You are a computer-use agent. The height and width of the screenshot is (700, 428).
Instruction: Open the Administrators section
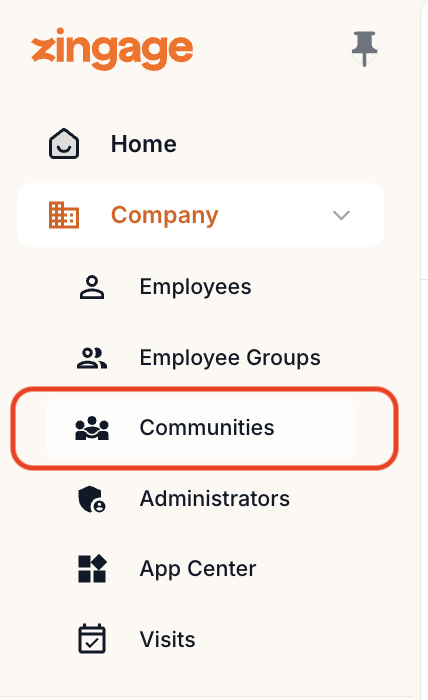point(215,499)
